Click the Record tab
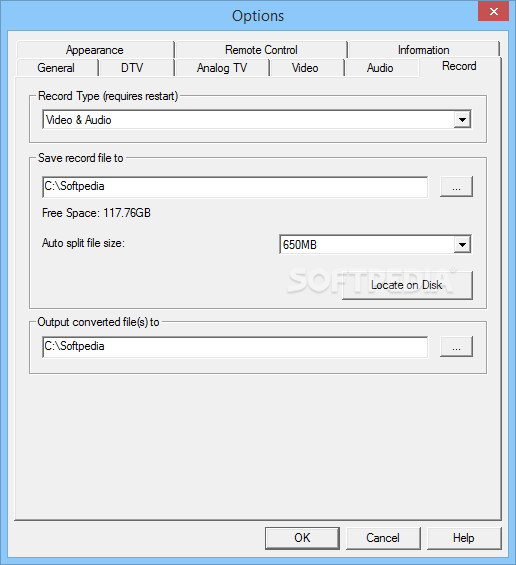The image size is (516, 565). tap(459, 66)
